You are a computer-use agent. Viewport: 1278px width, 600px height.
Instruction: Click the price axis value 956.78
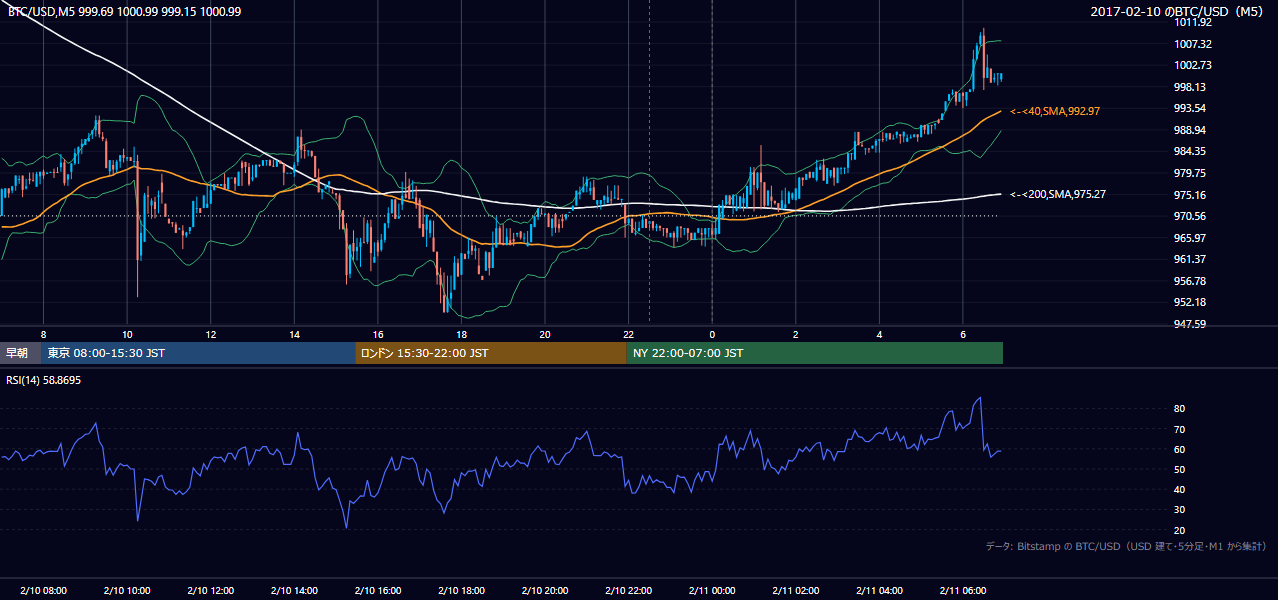[1190, 281]
